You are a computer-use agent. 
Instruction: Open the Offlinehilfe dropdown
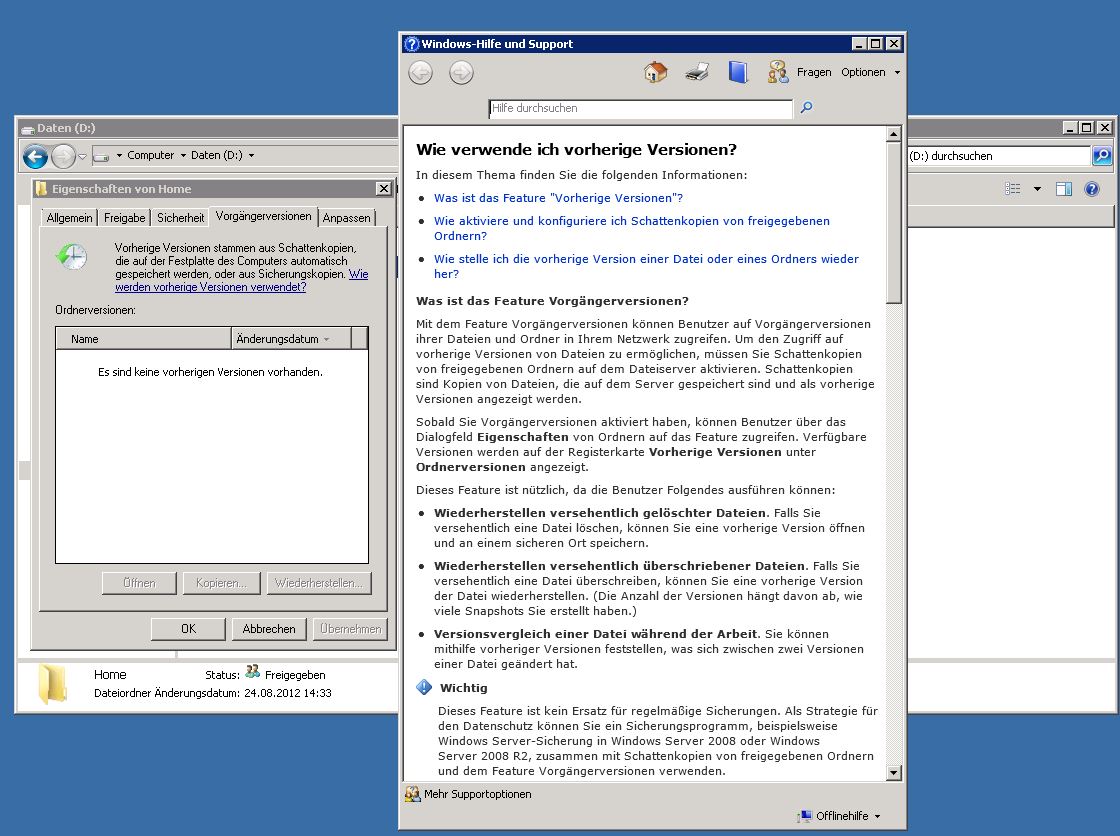tap(848, 816)
